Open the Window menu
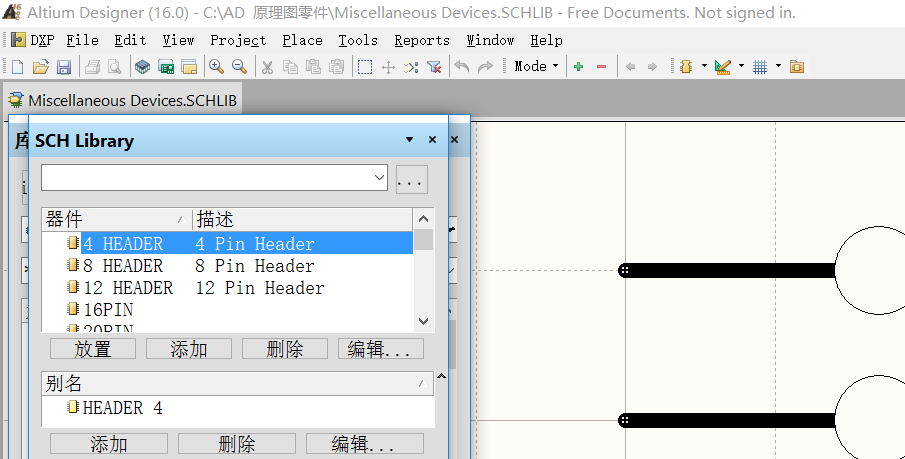 coord(490,40)
